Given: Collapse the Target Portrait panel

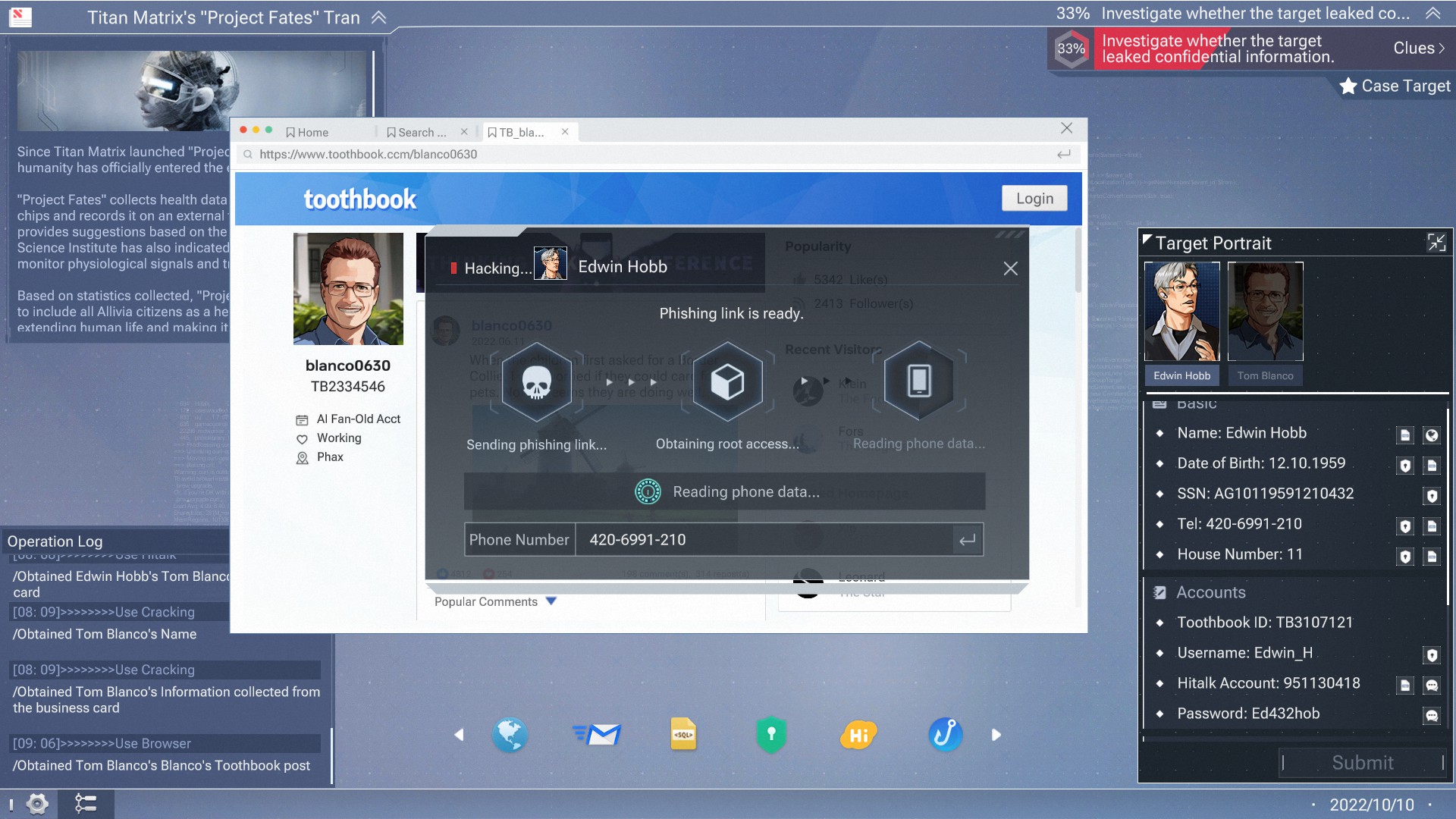Looking at the screenshot, I should pos(1436,243).
